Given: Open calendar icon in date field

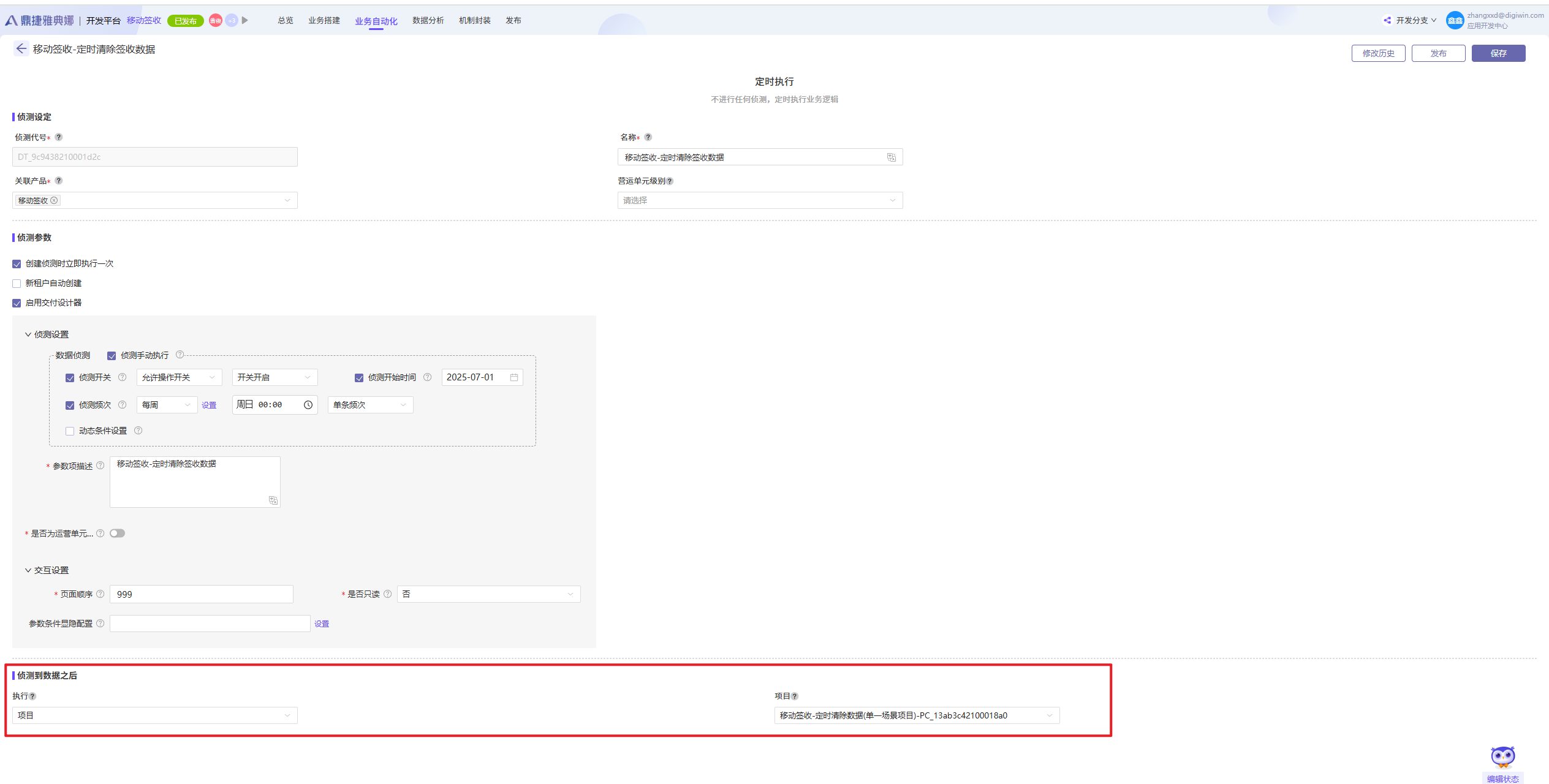Looking at the screenshot, I should (514, 377).
